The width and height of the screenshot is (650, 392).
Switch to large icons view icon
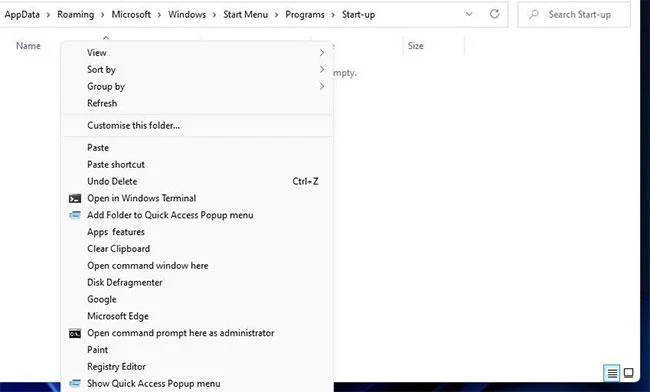pyautogui.click(x=628, y=373)
